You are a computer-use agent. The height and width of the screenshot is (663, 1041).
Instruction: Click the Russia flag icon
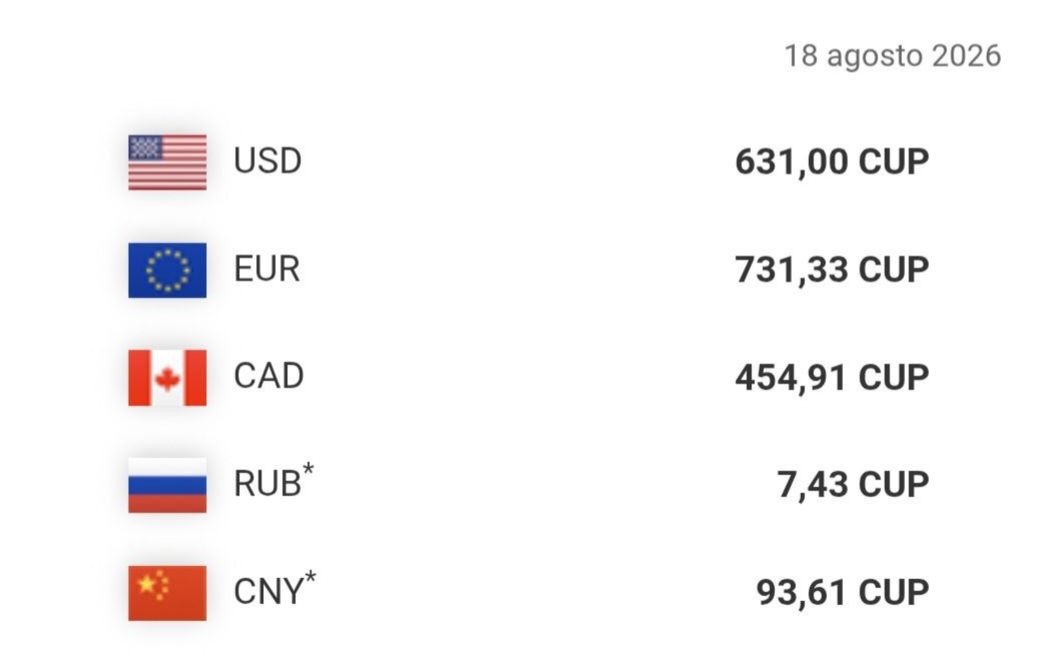[167, 485]
